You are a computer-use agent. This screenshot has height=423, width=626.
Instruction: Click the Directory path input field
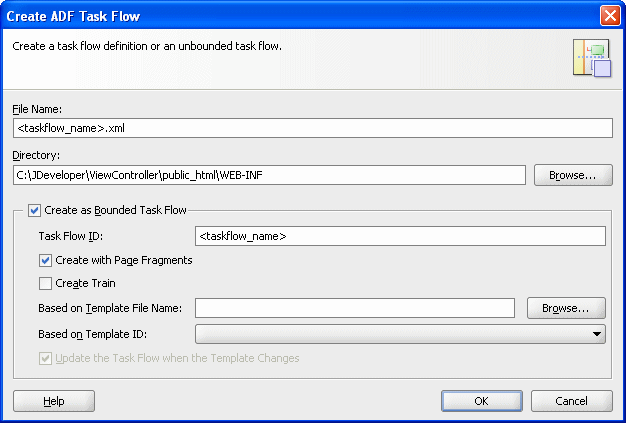(269, 175)
